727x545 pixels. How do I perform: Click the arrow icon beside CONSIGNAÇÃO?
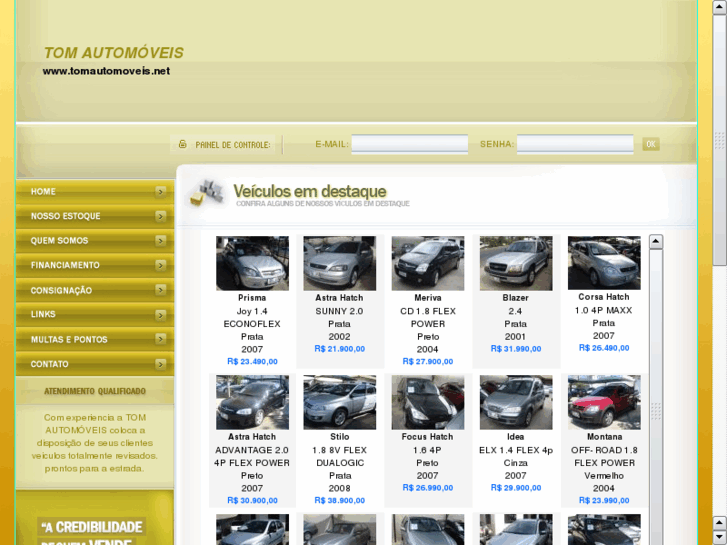(160, 290)
